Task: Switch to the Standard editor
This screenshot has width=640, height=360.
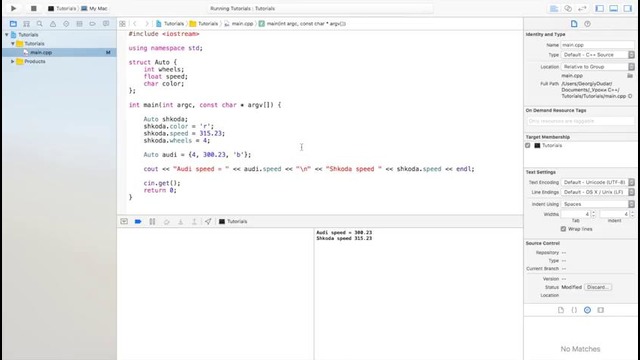Action: click(554, 8)
